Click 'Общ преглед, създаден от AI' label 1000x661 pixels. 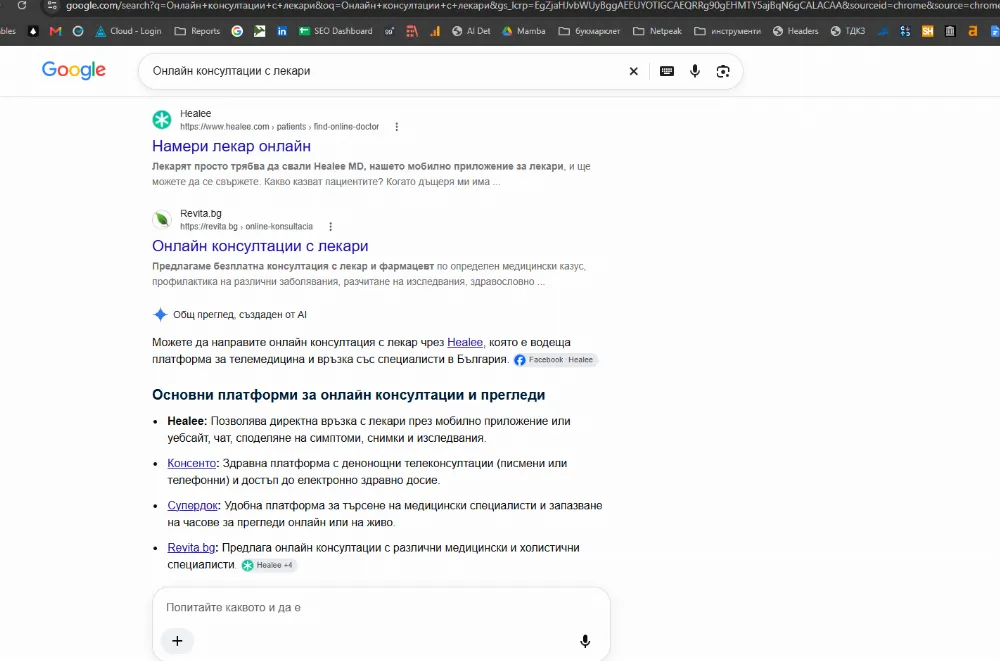(x=240, y=315)
